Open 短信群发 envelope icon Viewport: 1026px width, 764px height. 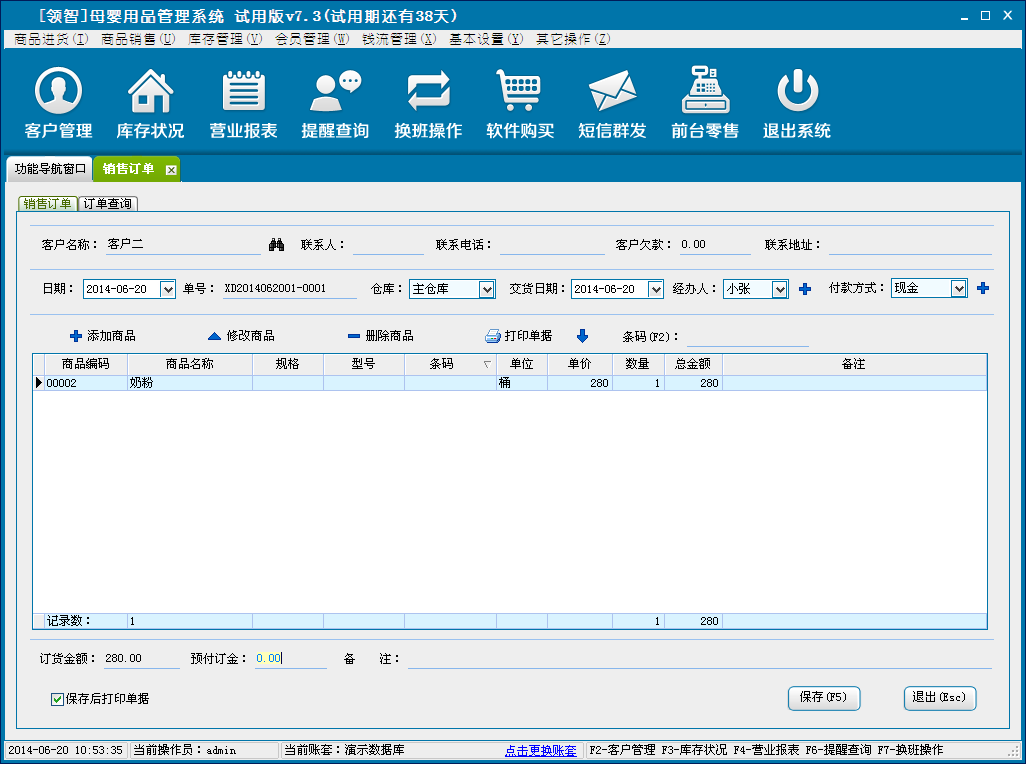(612, 93)
